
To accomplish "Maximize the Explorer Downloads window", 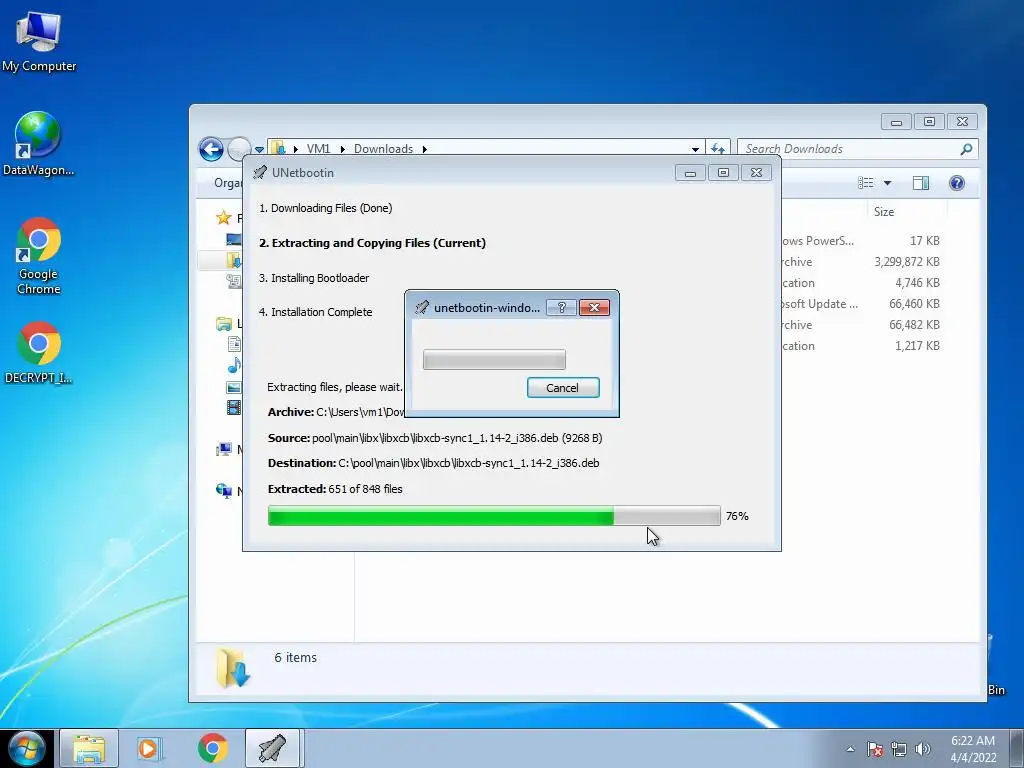I will click(x=929, y=121).
